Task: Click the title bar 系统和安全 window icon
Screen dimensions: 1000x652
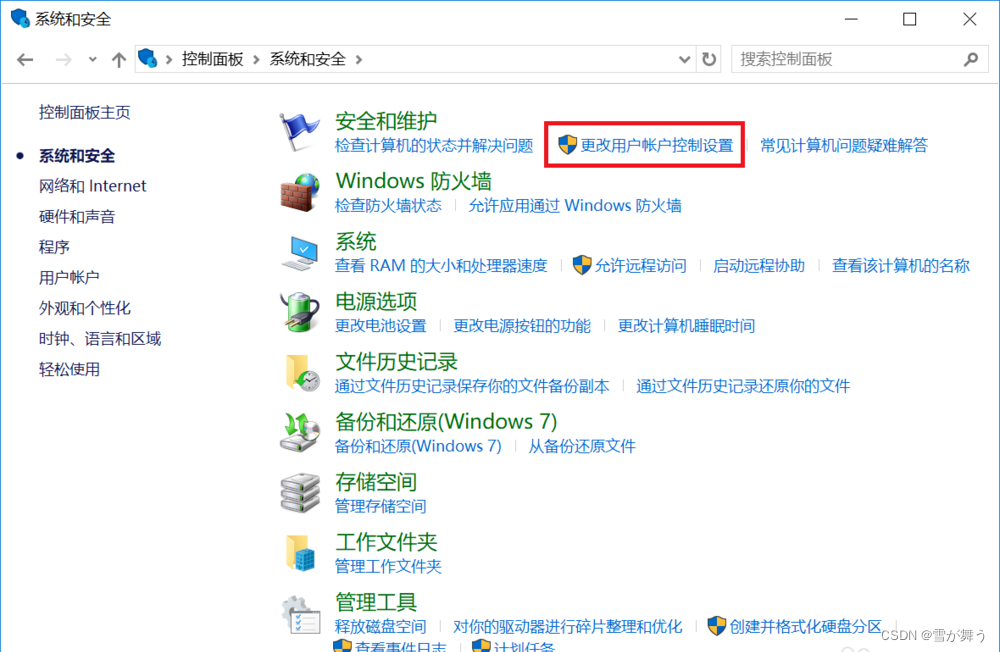Action: pyautogui.click(x=20, y=19)
